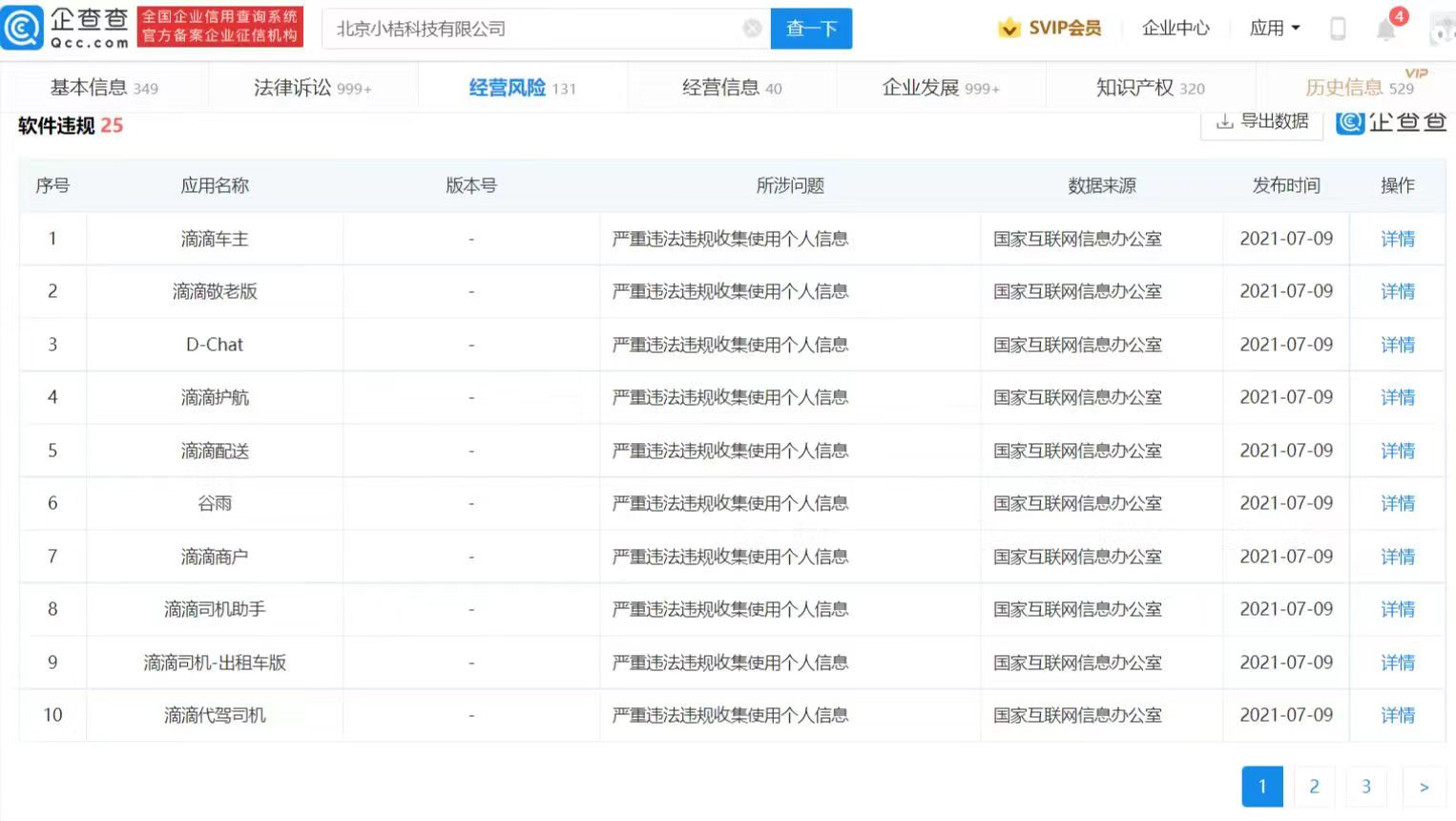This screenshot has height=821, width=1456.
Task: Click the Qcc.com logo icon
Action: pyautogui.click(x=22, y=28)
